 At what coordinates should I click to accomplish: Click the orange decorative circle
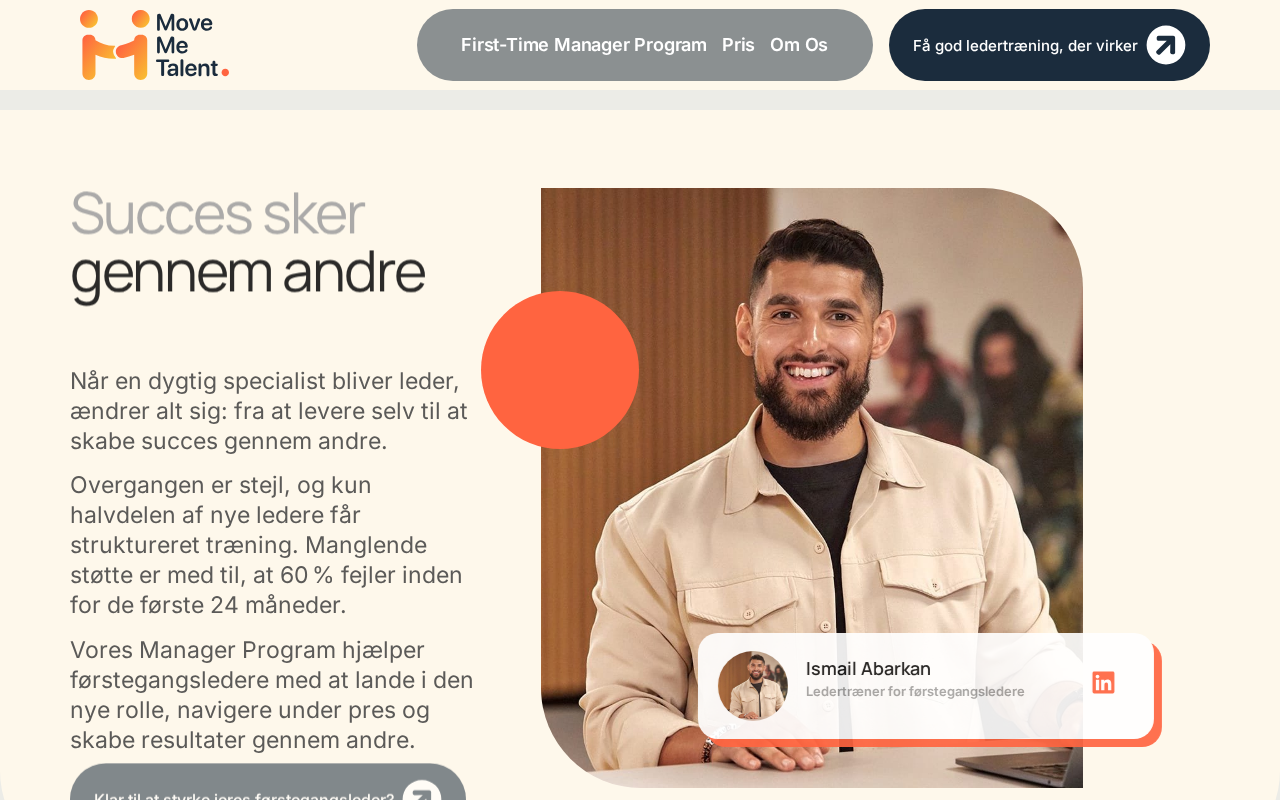[x=560, y=370]
